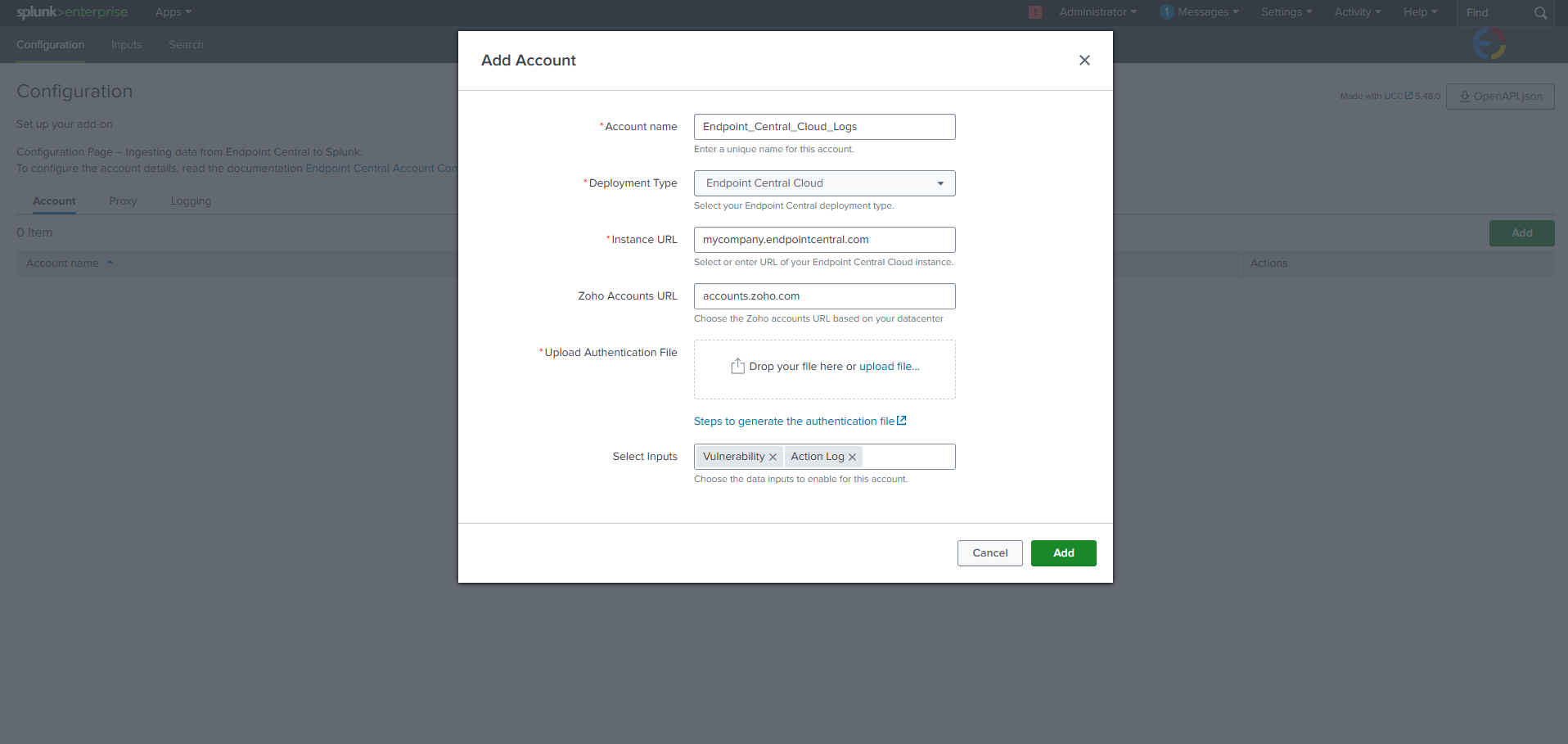
Task: Open the Apps dropdown menu
Action: 173,12
